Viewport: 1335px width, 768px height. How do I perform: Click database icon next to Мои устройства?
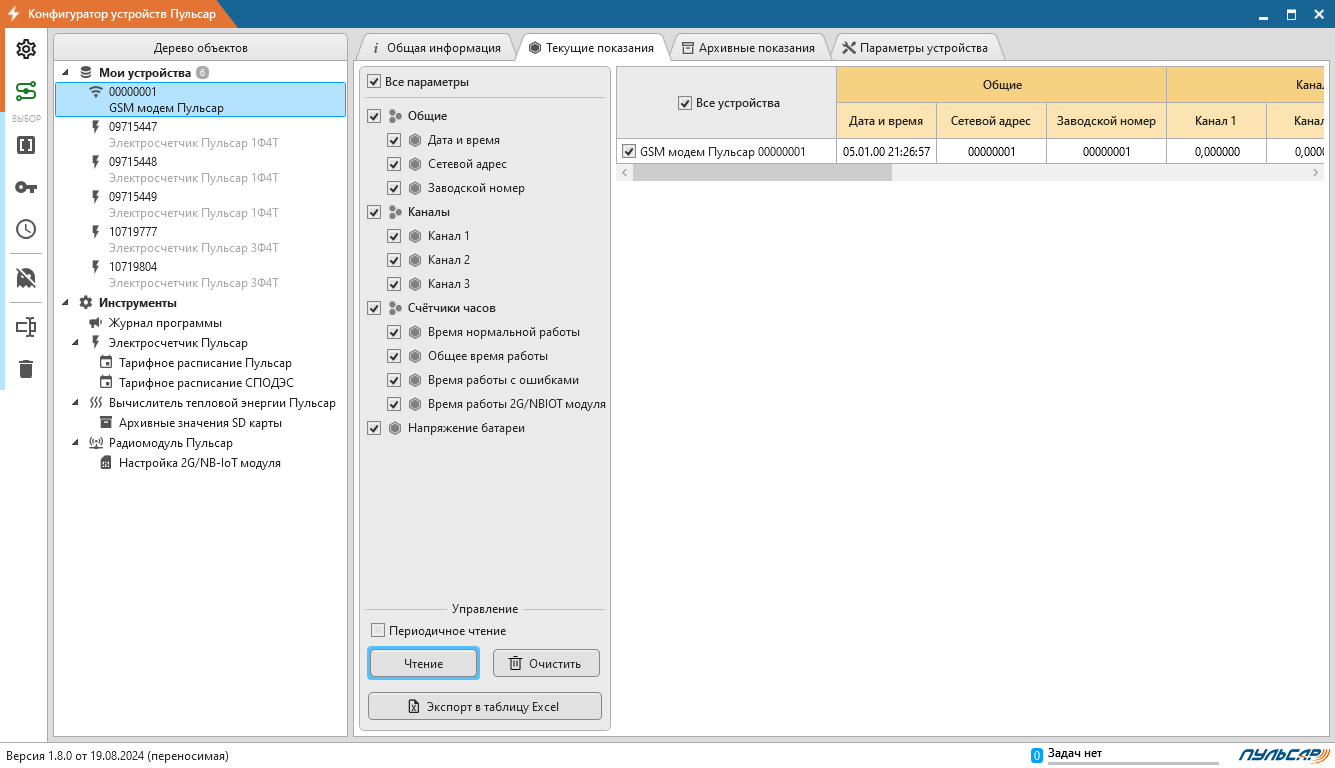(x=86, y=73)
